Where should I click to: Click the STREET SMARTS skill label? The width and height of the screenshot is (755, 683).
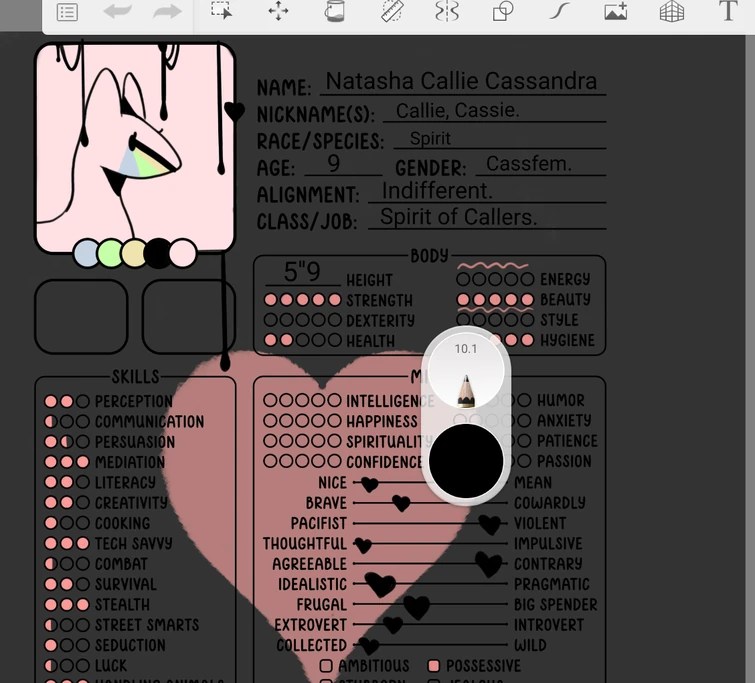[147, 625]
